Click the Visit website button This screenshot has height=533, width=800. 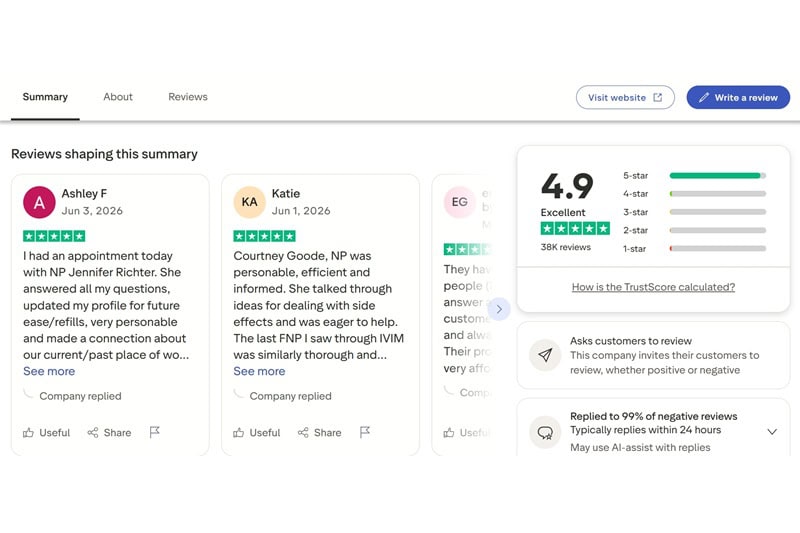pos(625,97)
